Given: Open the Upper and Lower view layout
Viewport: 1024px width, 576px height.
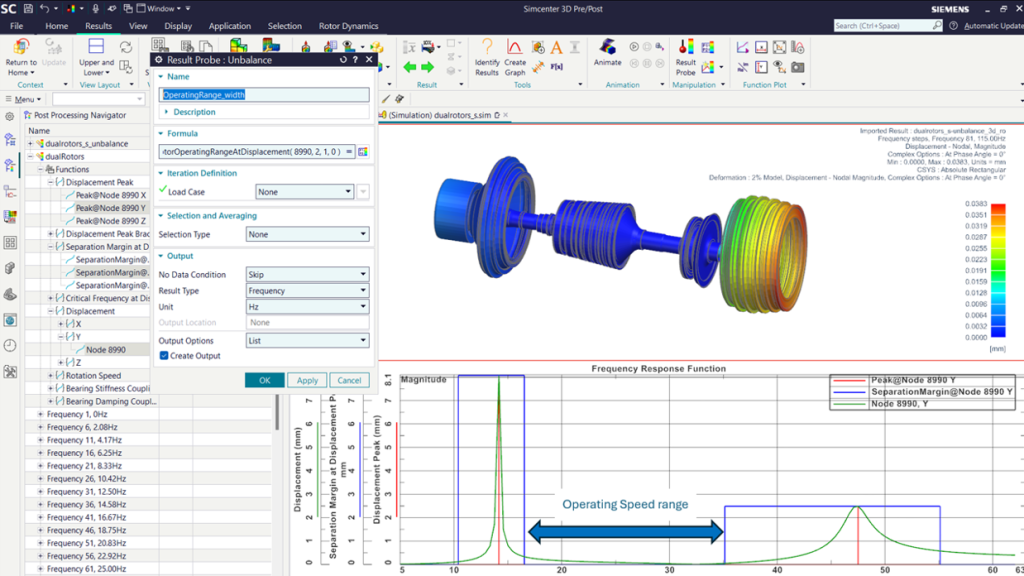Looking at the screenshot, I should coord(96,56).
